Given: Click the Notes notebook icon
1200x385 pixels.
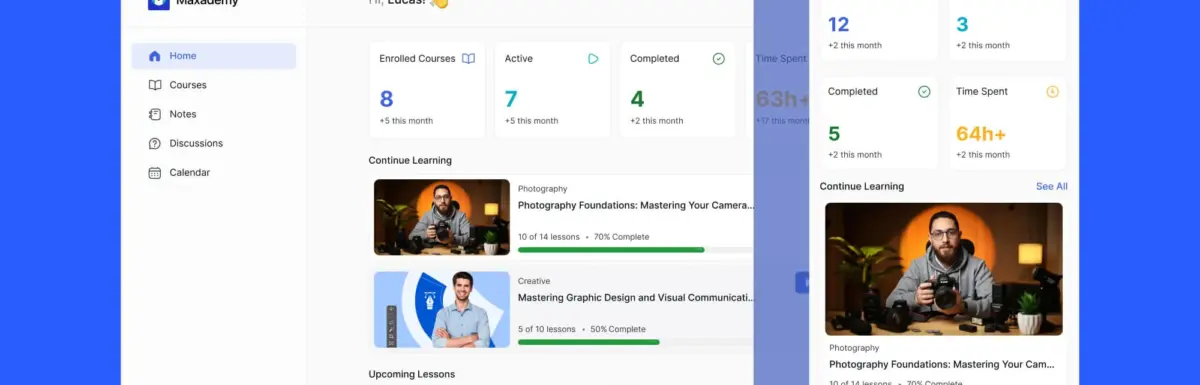Looking at the screenshot, I should [x=154, y=114].
